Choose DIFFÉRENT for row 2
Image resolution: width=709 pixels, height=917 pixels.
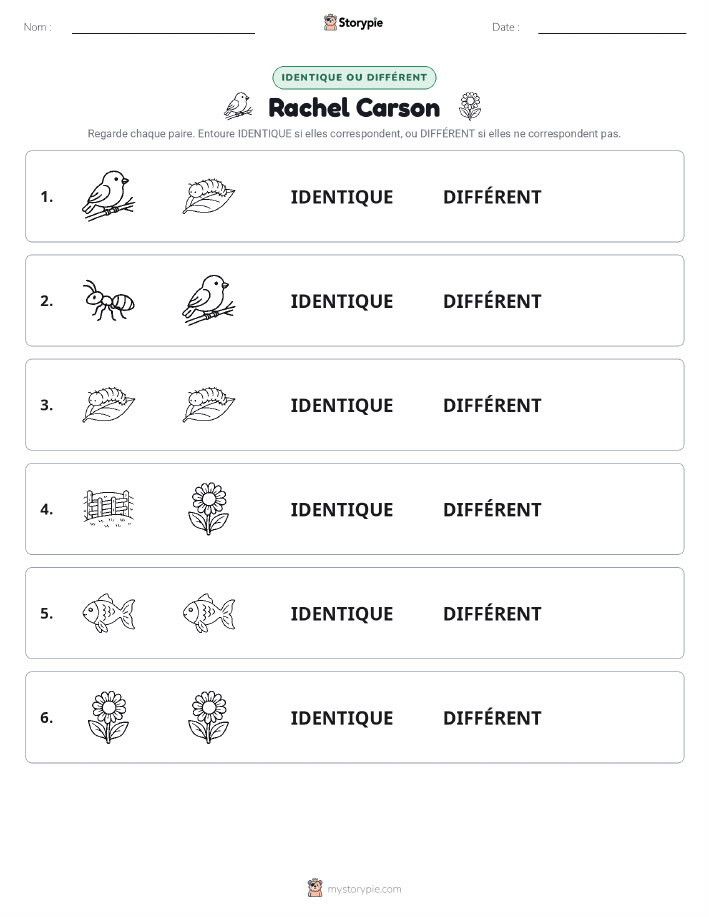point(492,301)
